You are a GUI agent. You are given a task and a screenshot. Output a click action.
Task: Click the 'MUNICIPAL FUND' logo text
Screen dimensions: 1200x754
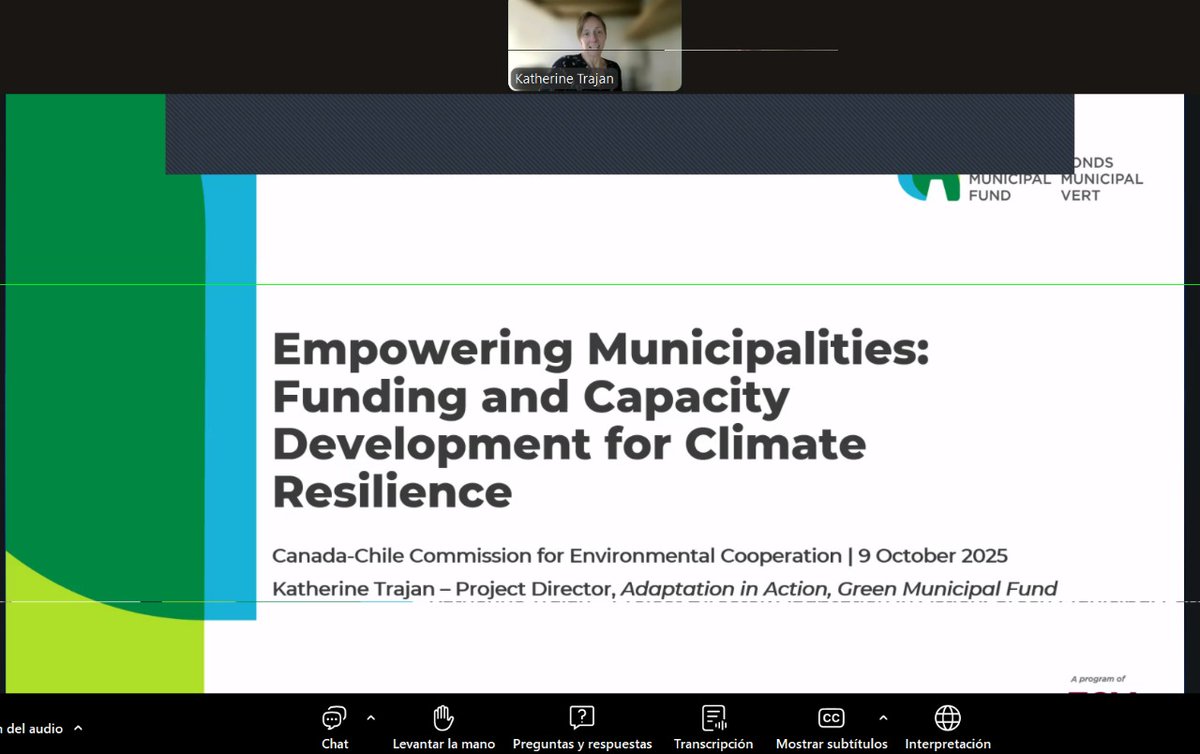coord(1009,186)
